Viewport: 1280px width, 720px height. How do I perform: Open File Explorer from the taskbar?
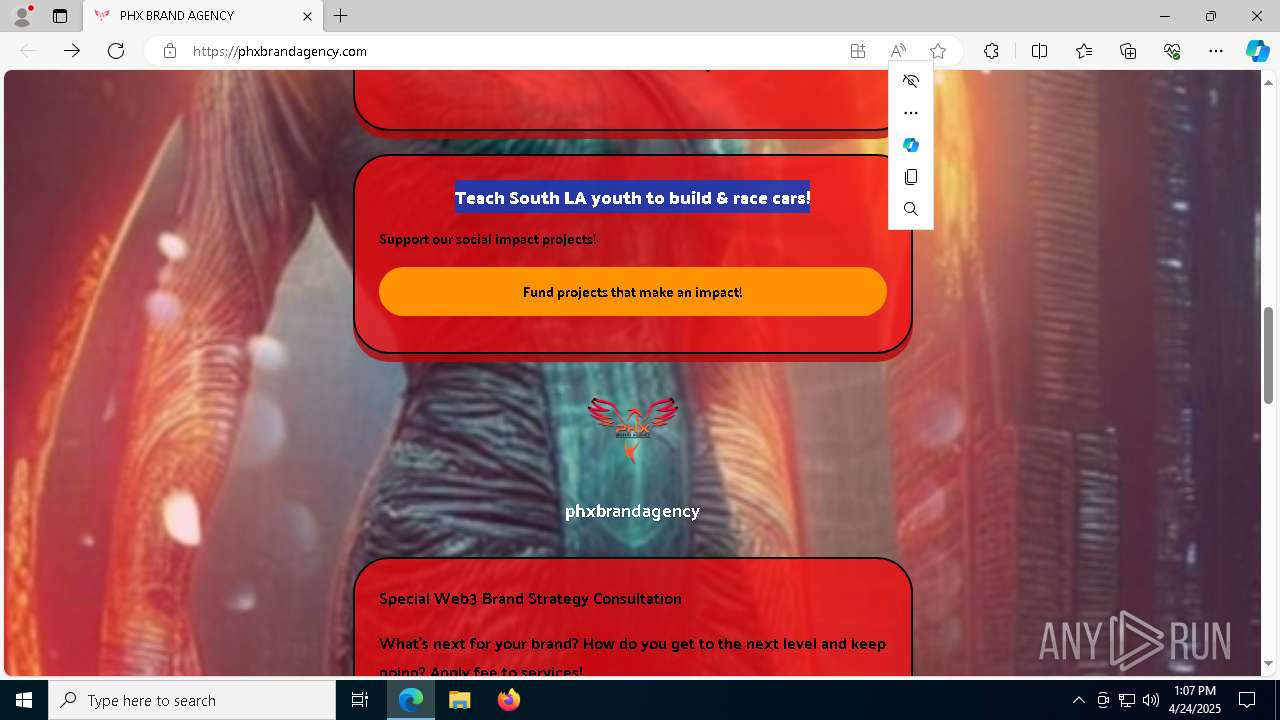(459, 700)
